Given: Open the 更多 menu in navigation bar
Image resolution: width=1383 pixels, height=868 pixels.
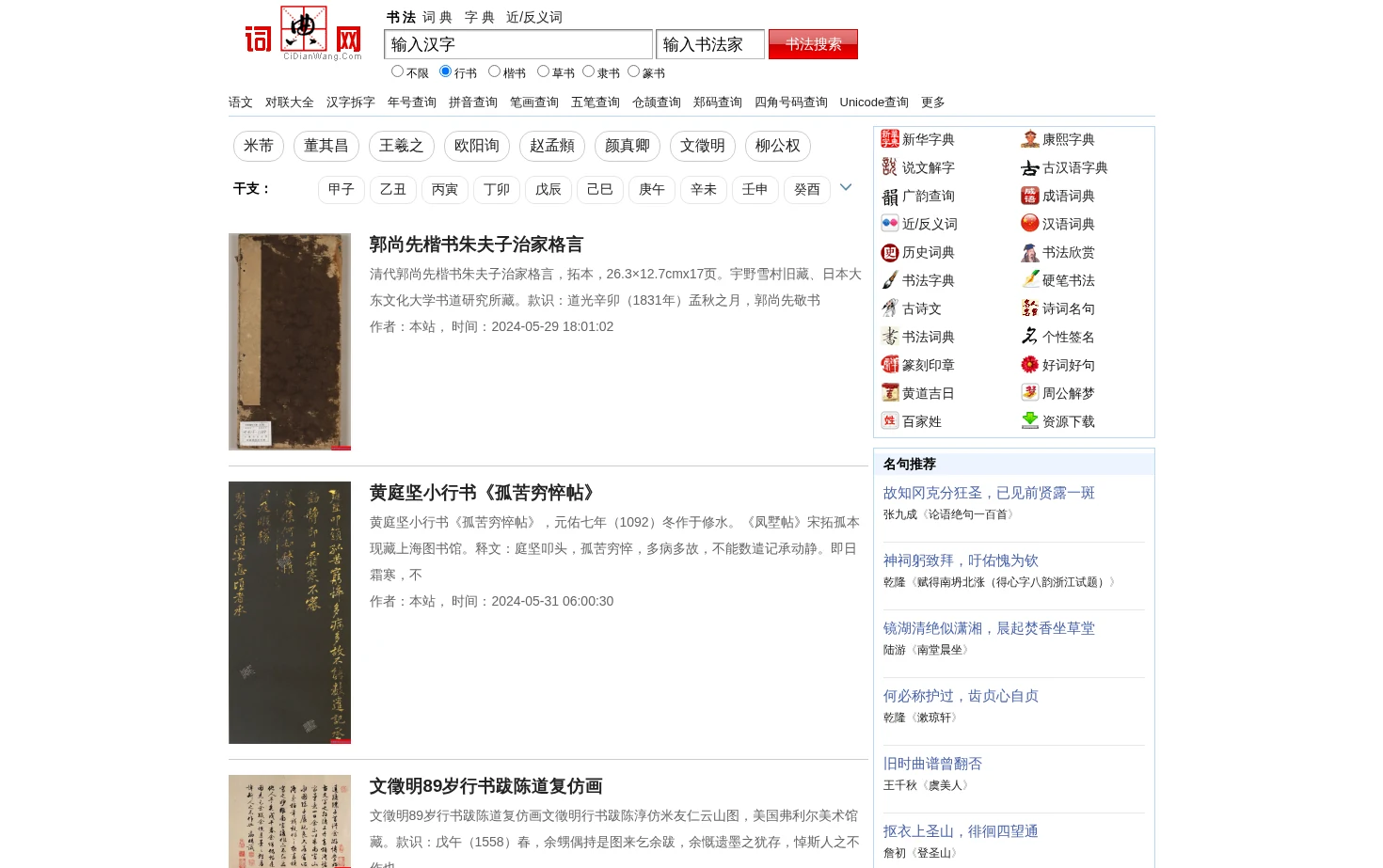Looking at the screenshot, I should click(x=932, y=103).
